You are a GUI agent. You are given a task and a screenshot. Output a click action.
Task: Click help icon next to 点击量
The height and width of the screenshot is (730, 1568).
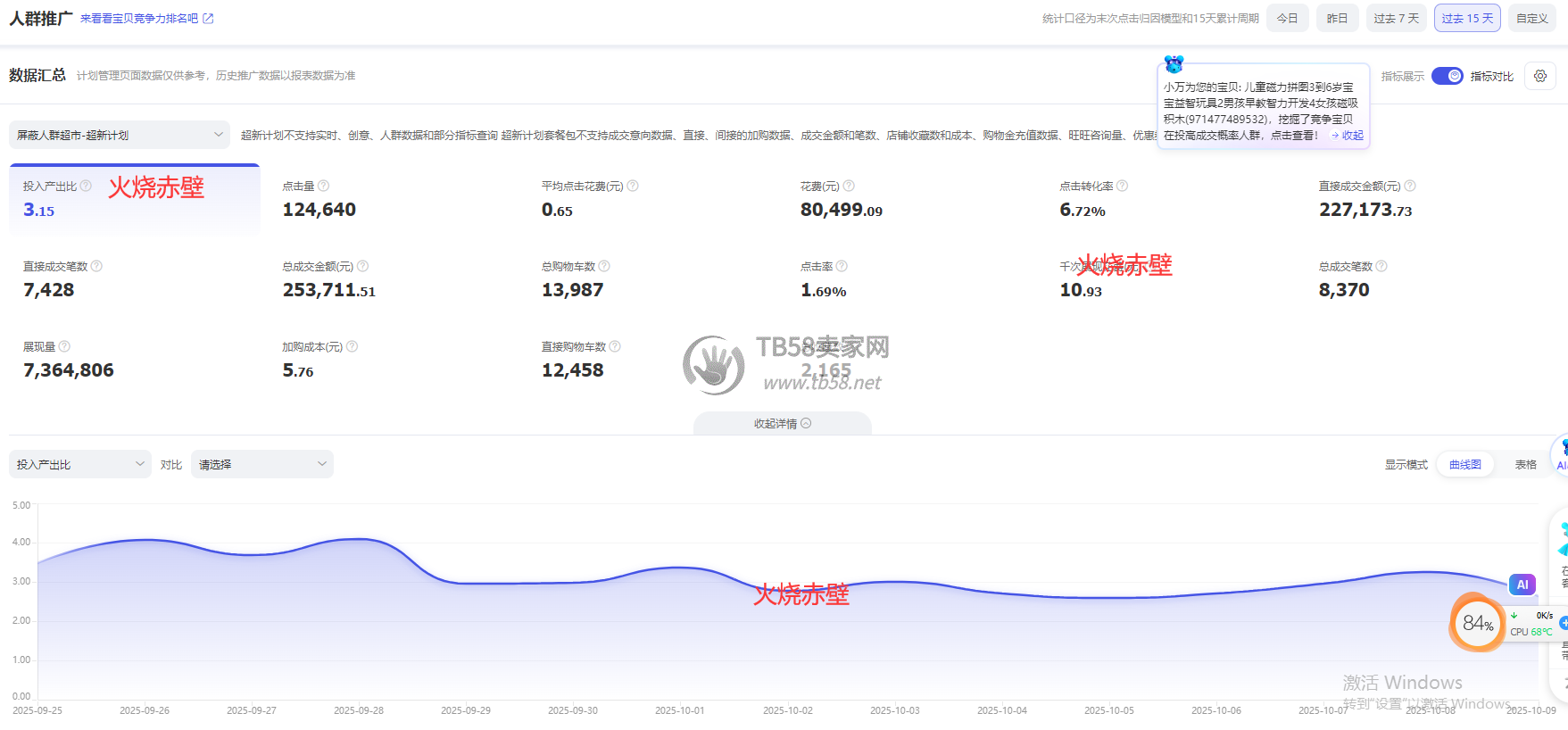pyautogui.click(x=324, y=186)
